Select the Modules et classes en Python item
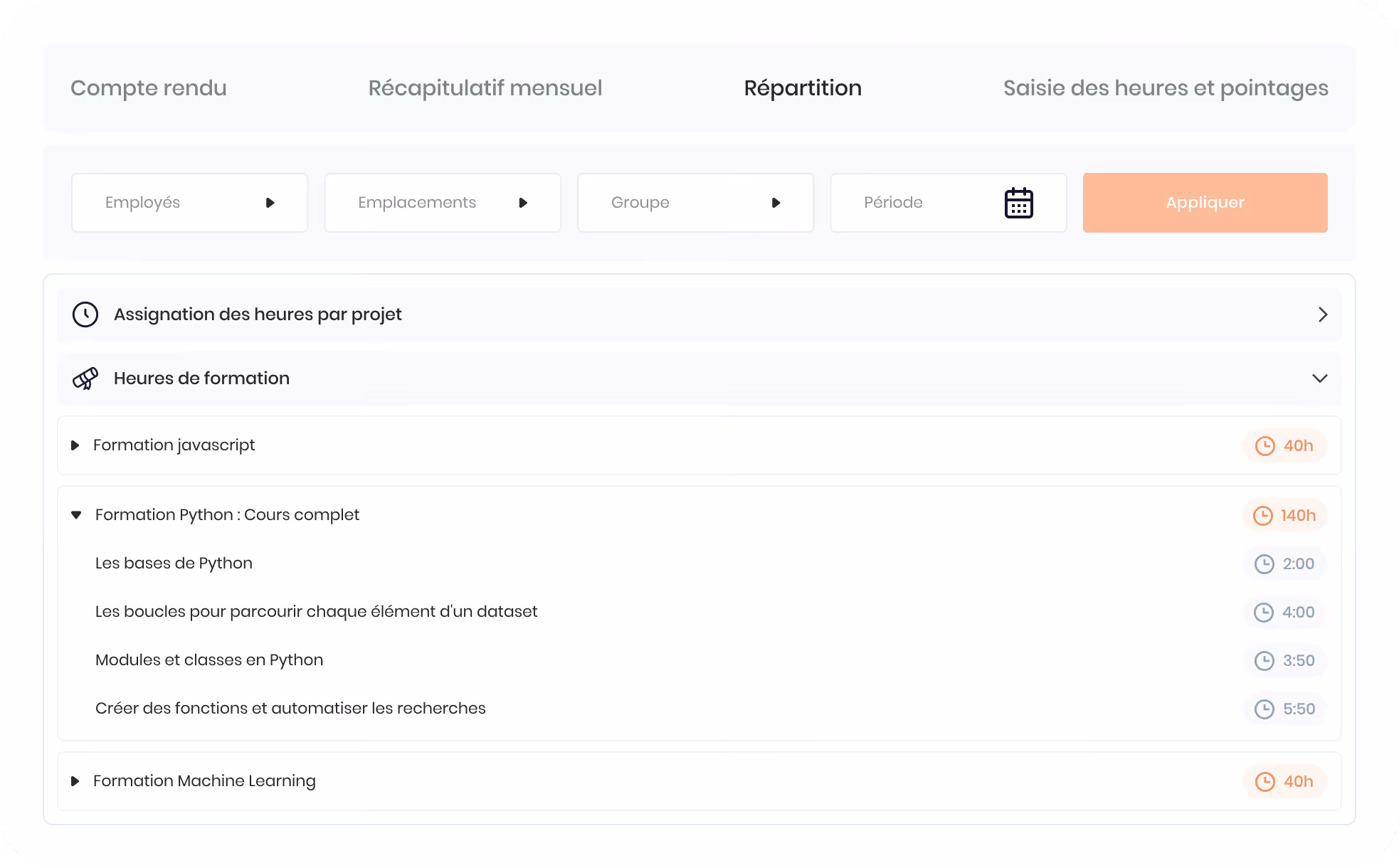Image resolution: width=1399 pixels, height=868 pixels. click(x=209, y=660)
